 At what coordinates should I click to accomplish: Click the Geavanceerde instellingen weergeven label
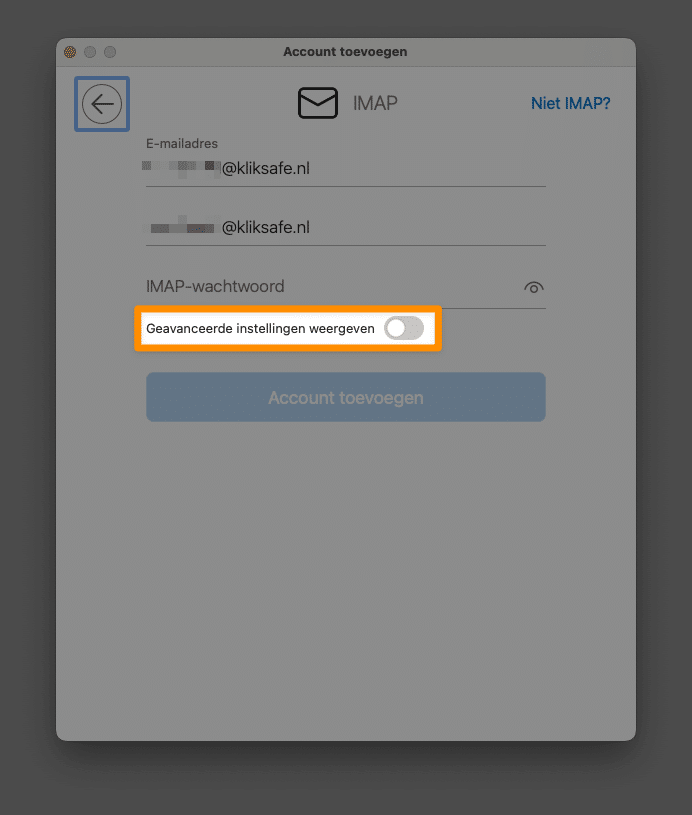coord(260,328)
